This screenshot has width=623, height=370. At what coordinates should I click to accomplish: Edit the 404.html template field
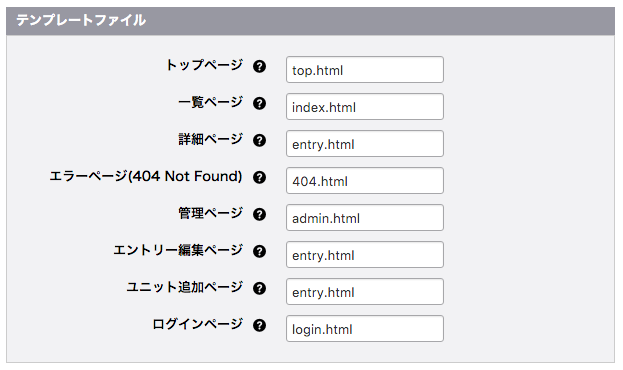365,180
